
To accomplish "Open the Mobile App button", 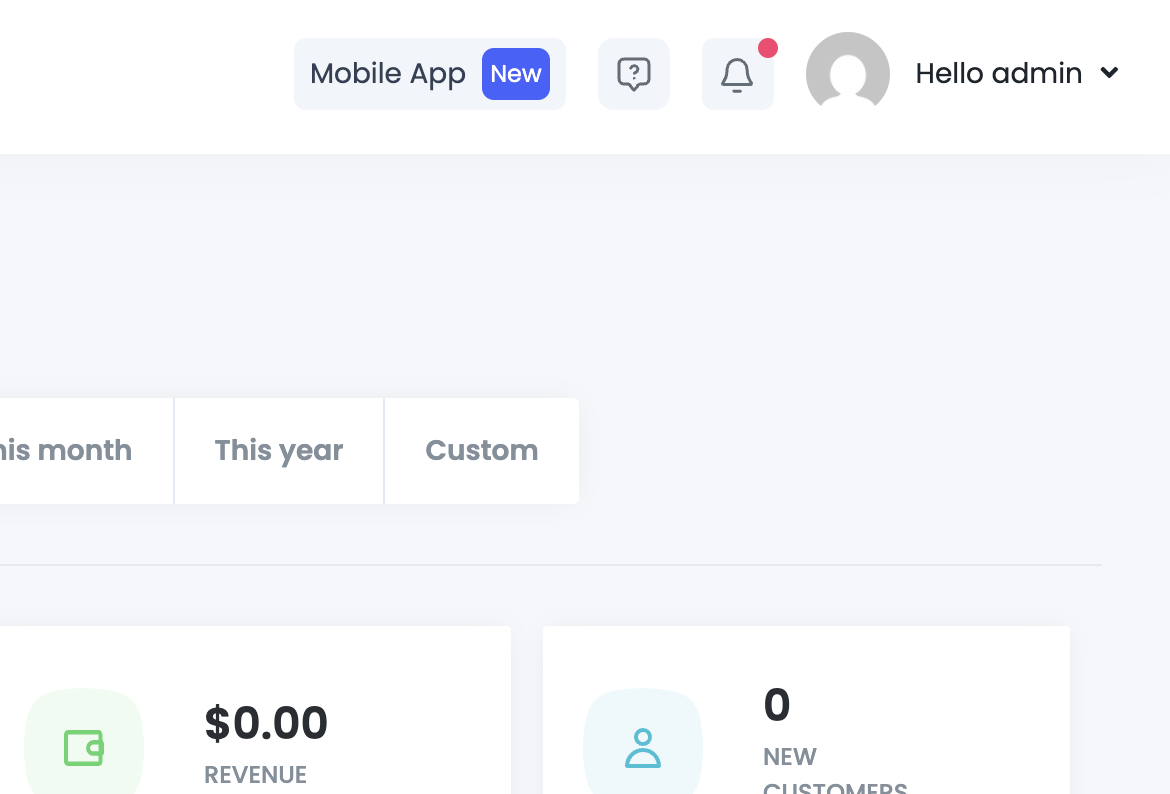I will pos(388,74).
